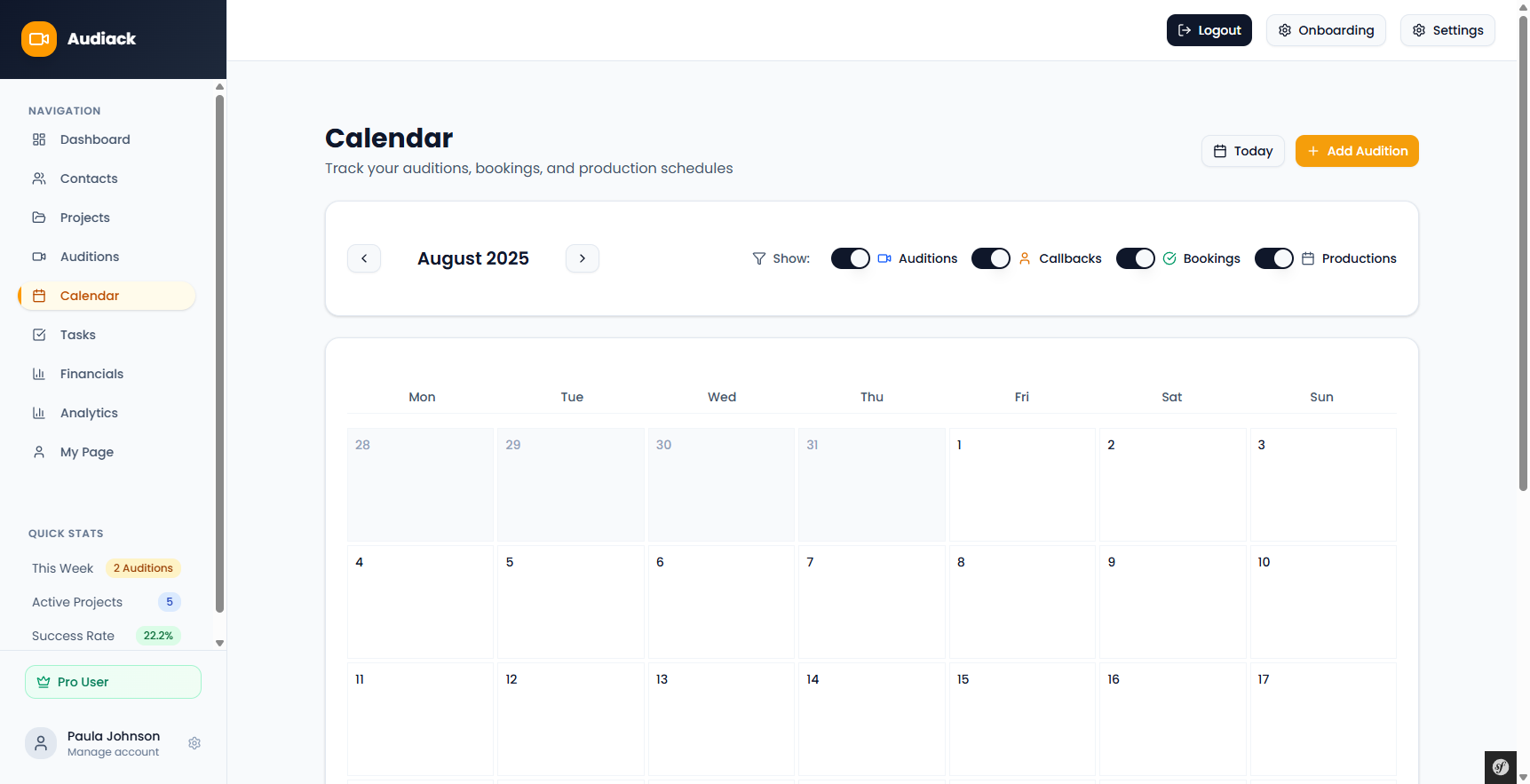Toggle the Bookings filter switch
The width and height of the screenshot is (1530, 784).
[x=1135, y=258]
